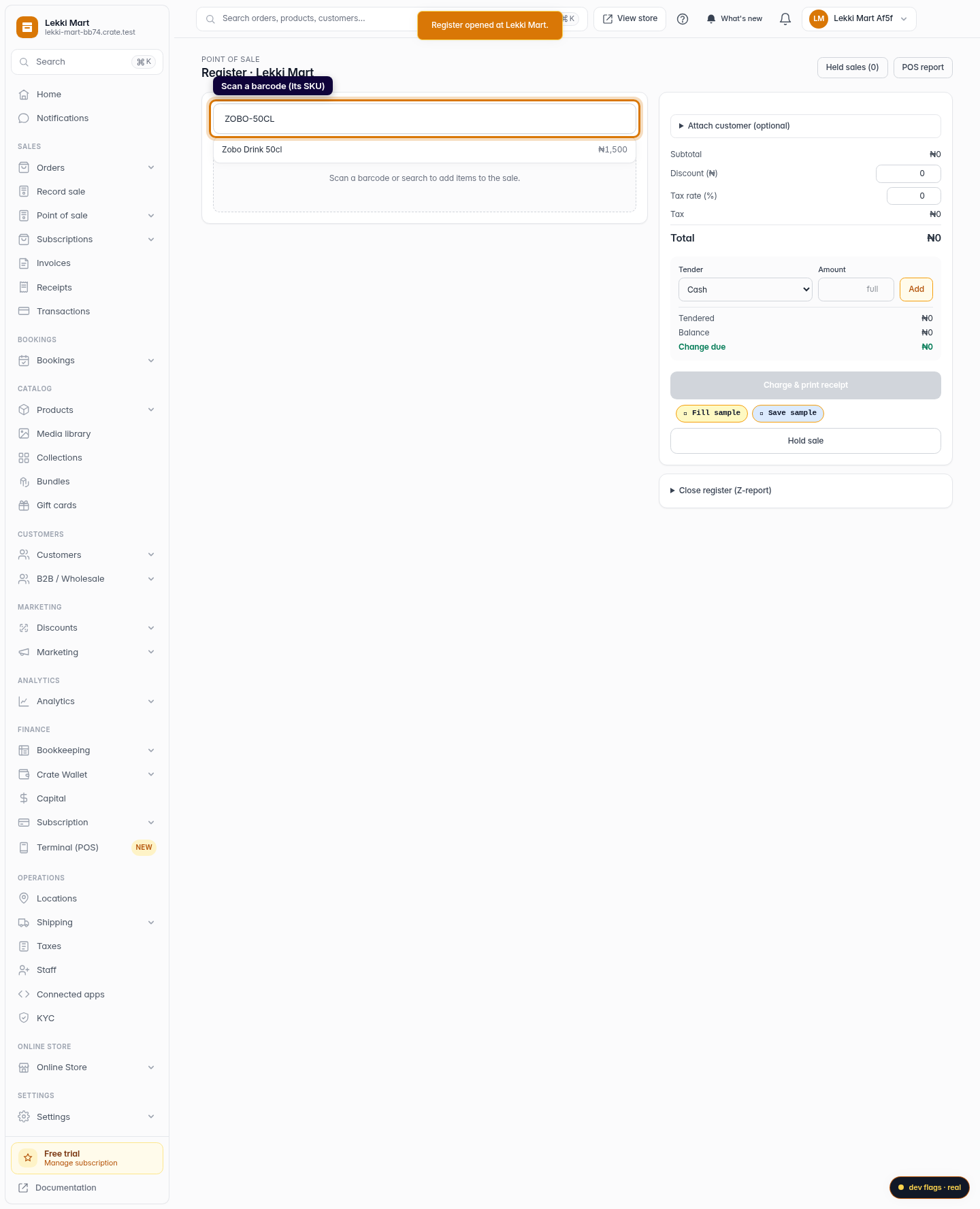Viewport: 980px width, 1209px height.
Task: Open Customers in the sidebar
Action: 87,555
